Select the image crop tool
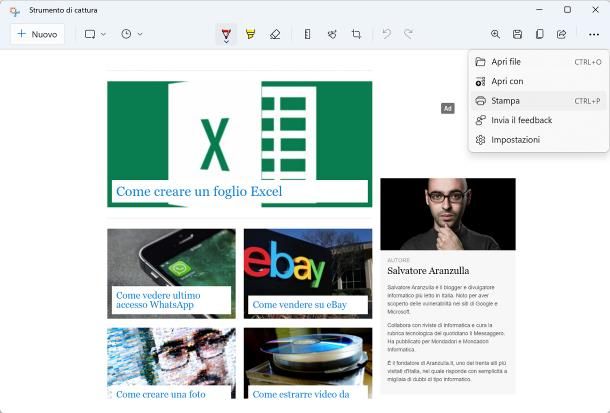 click(x=356, y=34)
